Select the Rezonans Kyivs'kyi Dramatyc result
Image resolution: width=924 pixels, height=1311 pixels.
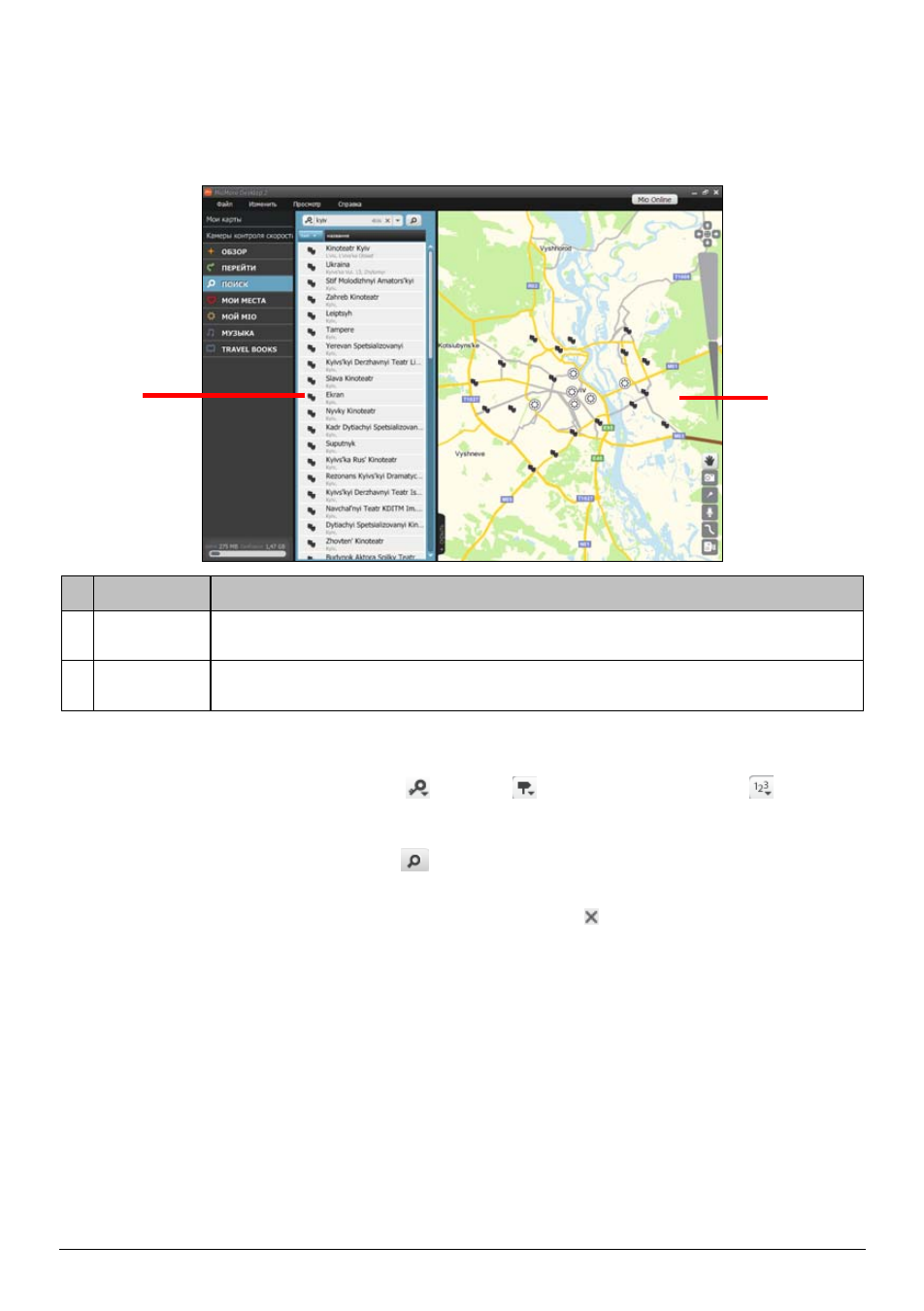364,478
